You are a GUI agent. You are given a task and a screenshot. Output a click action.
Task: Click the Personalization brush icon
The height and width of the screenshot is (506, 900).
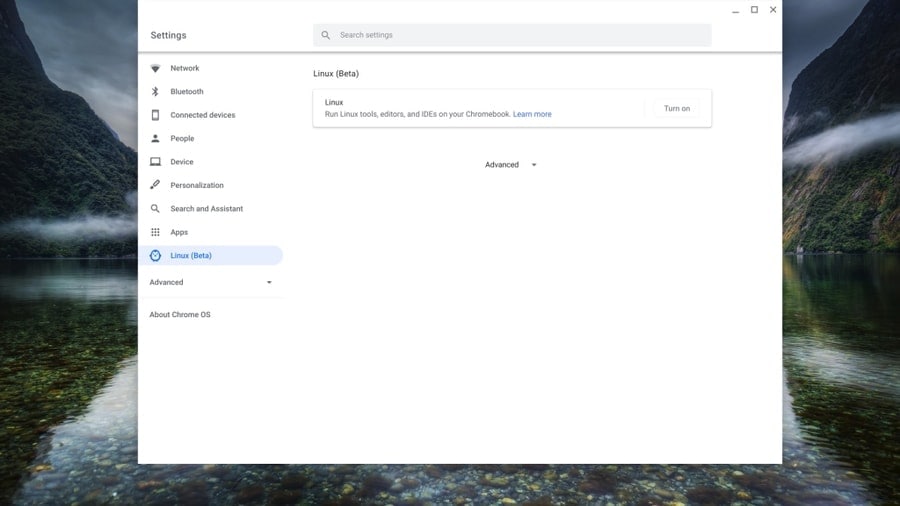155,185
